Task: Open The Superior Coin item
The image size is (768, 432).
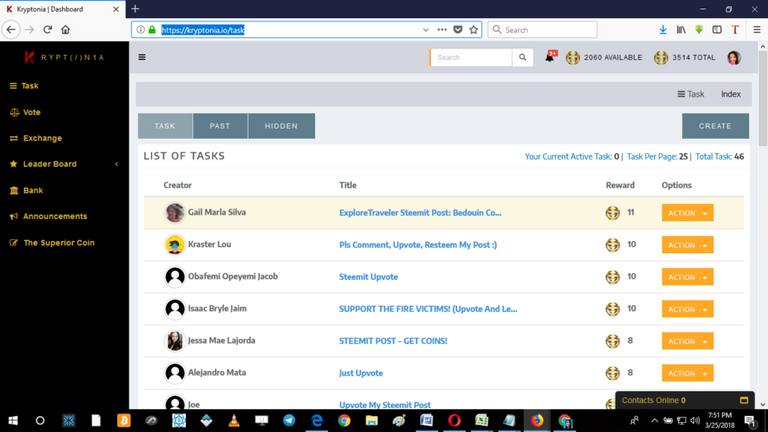Action: click(52, 243)
